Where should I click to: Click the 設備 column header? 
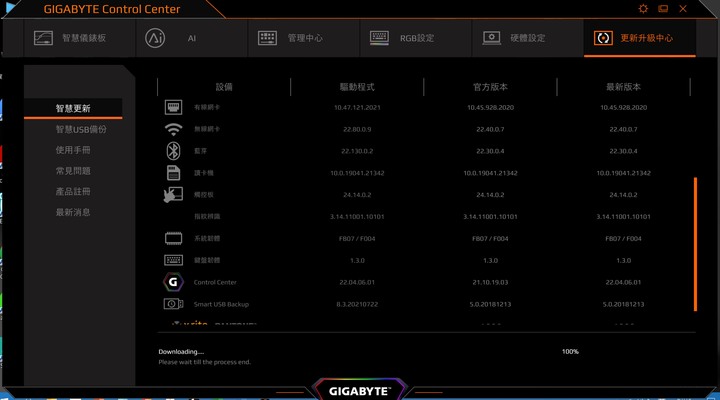(224, 87)
